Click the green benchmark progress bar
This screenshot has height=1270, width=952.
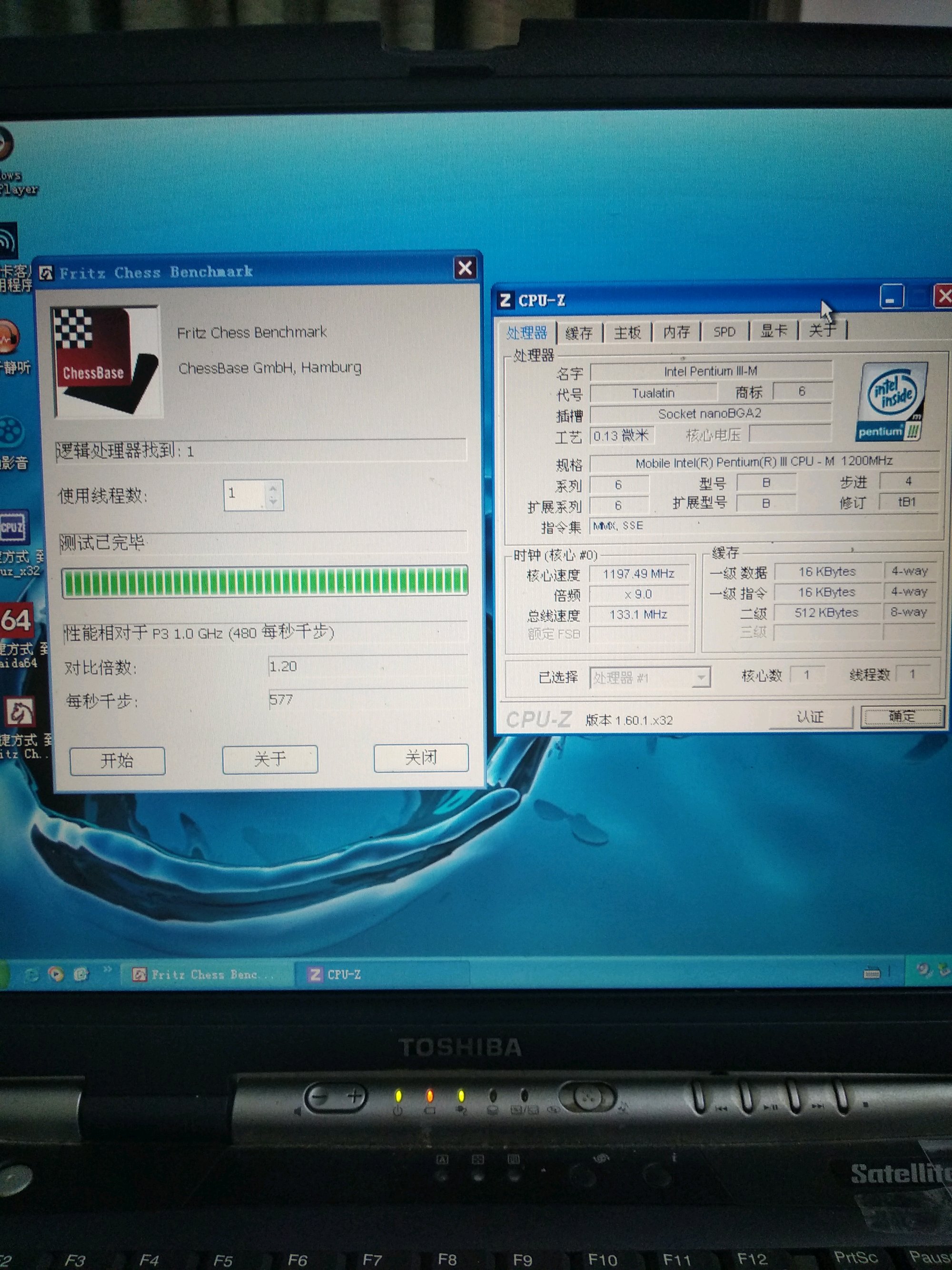265,581
